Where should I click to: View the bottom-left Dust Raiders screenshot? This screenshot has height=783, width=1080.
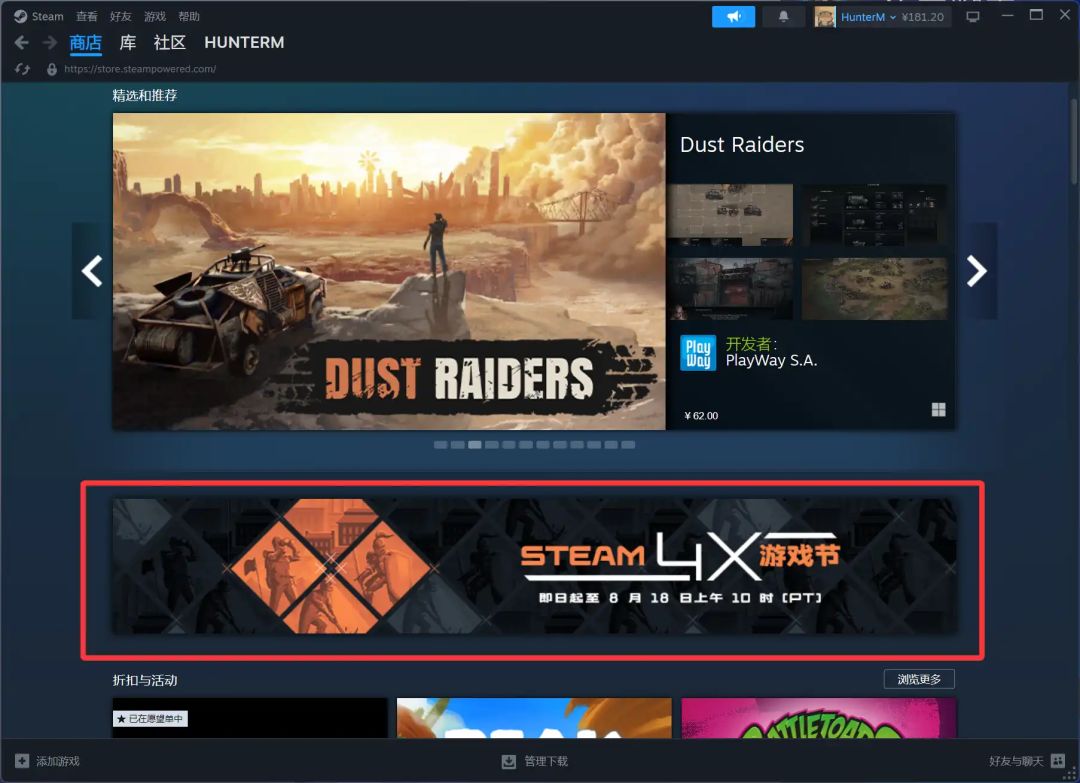coord(729,289)
